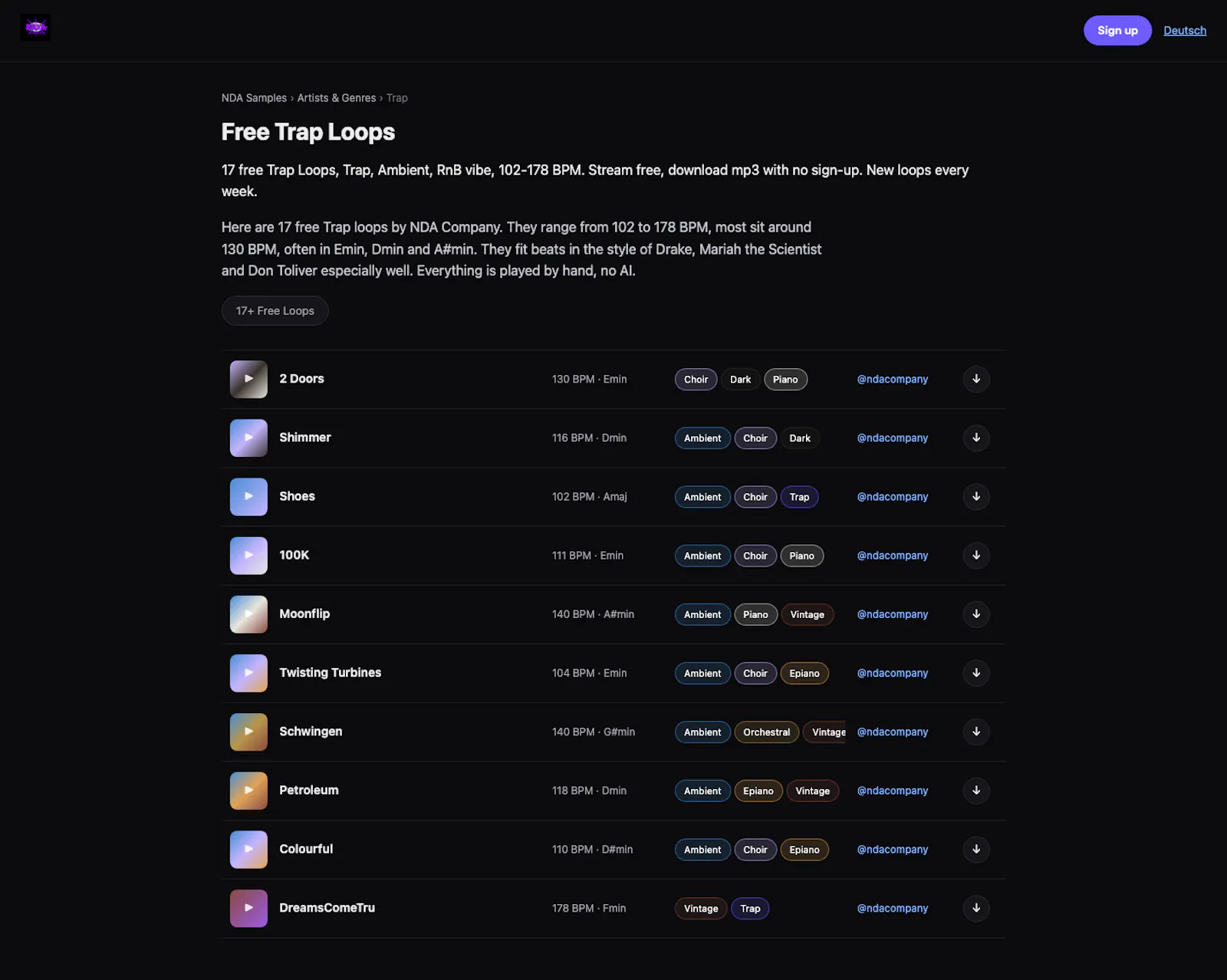The width and height of the screenshot is (1227, 980).
Task: Go to Artists & Genres breadcrumb
Action: point(337,98)
